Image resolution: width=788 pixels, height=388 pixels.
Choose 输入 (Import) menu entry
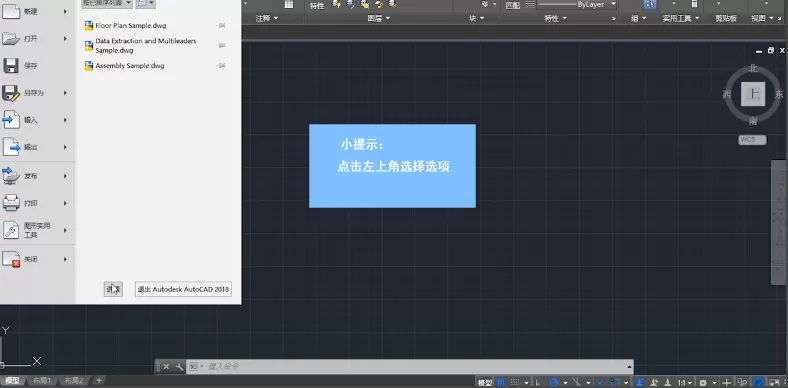36,120
